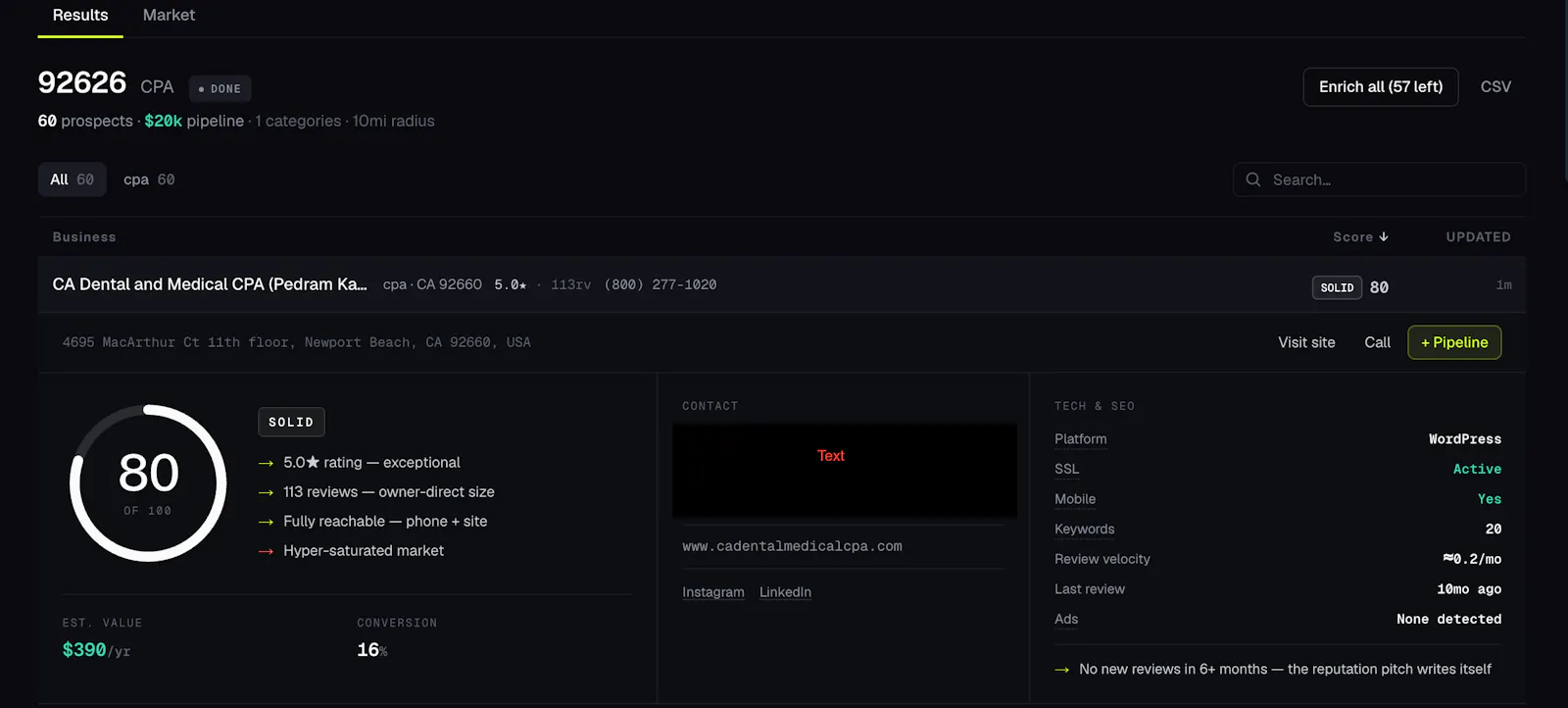
Task: Click the UPDATED column header
Action: pyautogui.click(x=1478, y=237)
